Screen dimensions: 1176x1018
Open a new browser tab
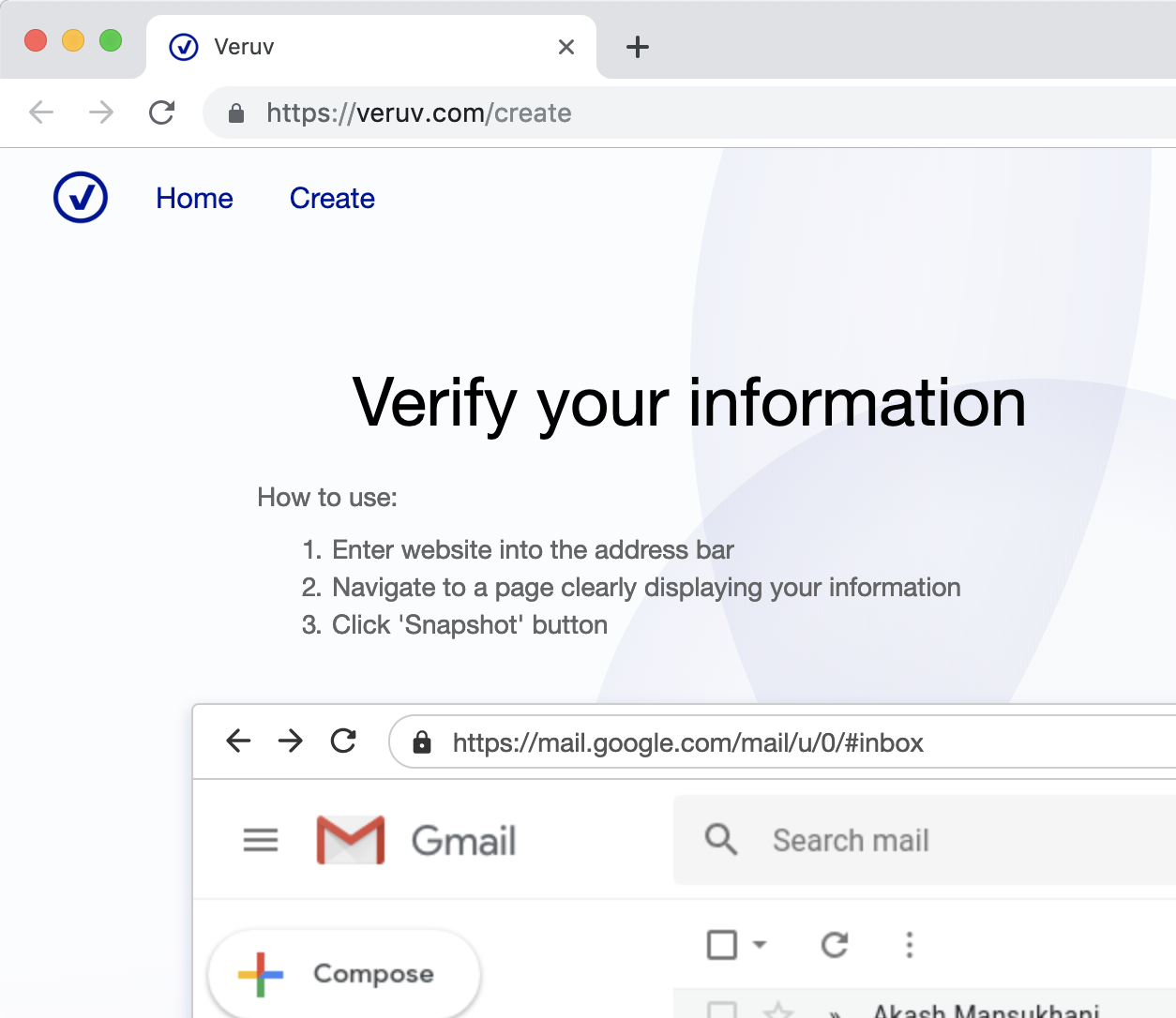tap(638, 47)
